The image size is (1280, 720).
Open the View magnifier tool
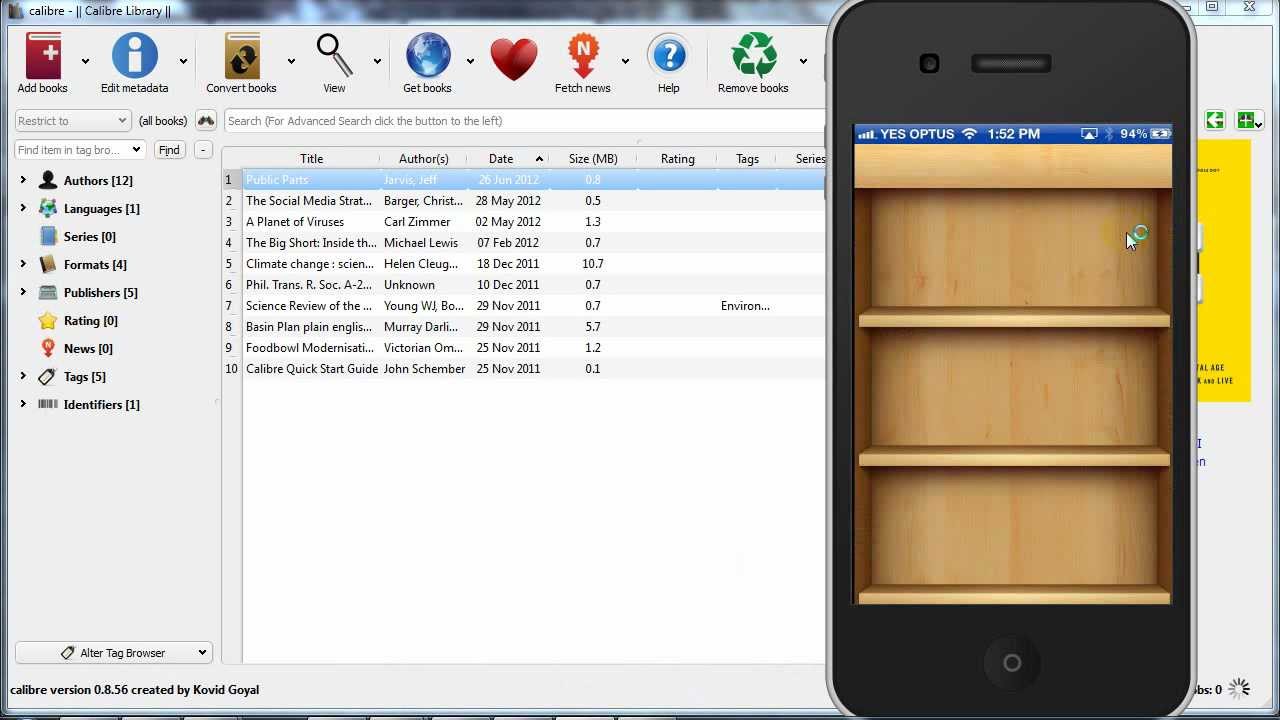point(334,56)
